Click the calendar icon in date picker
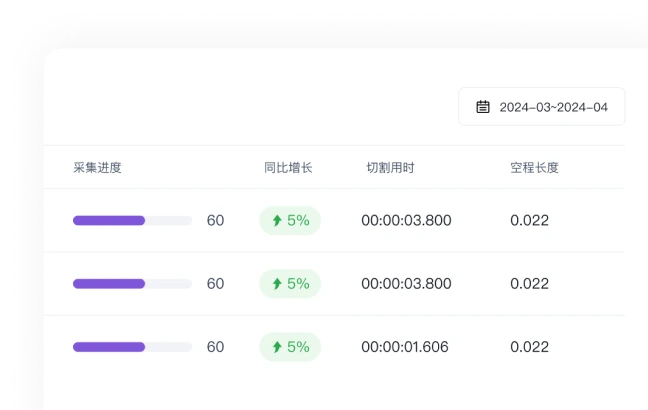 pyautogui.click(x=483, y=107)
